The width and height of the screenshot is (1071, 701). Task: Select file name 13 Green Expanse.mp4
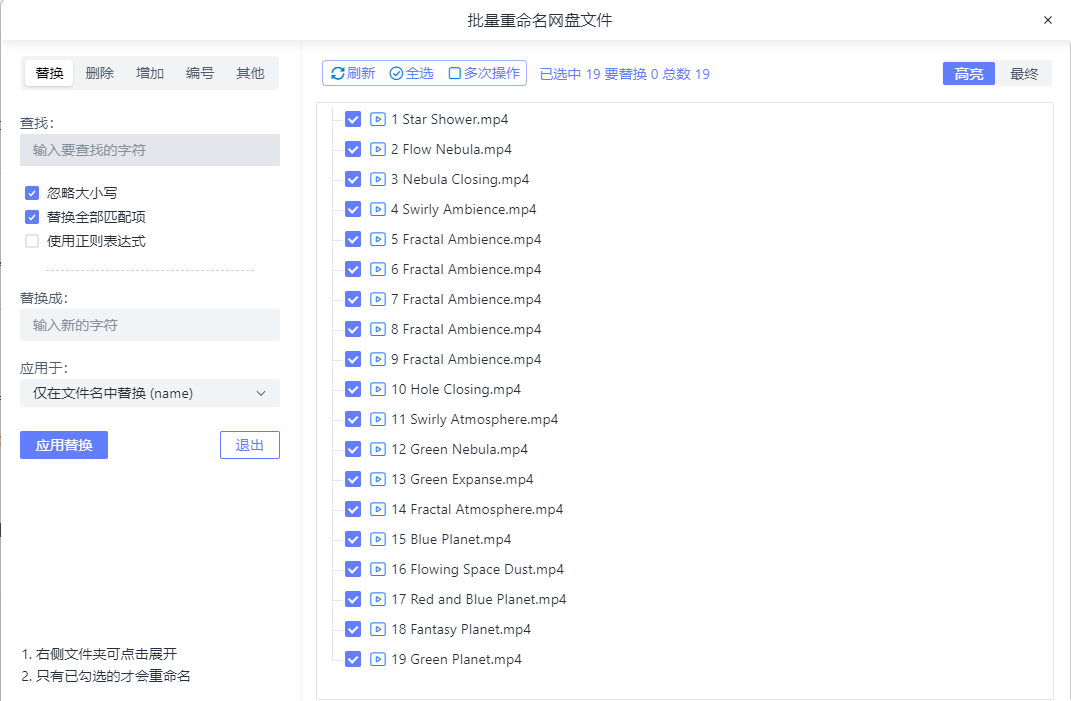pos(462,480)
